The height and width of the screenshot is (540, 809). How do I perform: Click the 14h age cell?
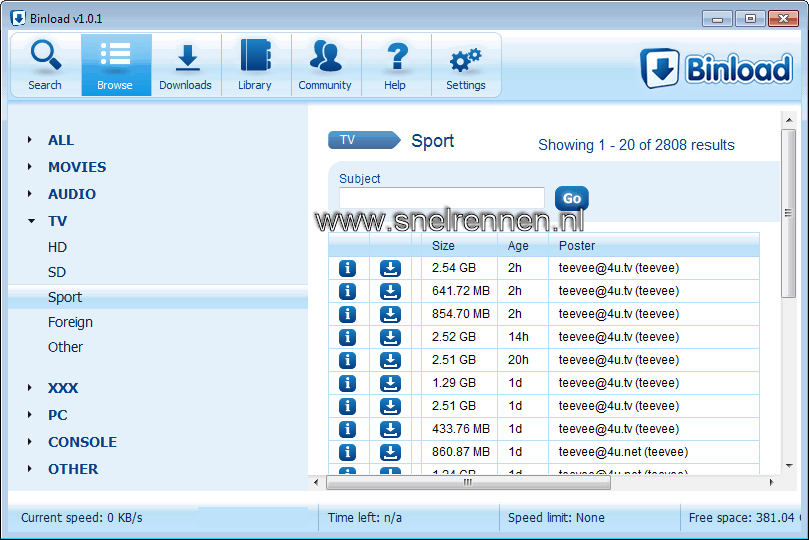(x=518, y=337)
